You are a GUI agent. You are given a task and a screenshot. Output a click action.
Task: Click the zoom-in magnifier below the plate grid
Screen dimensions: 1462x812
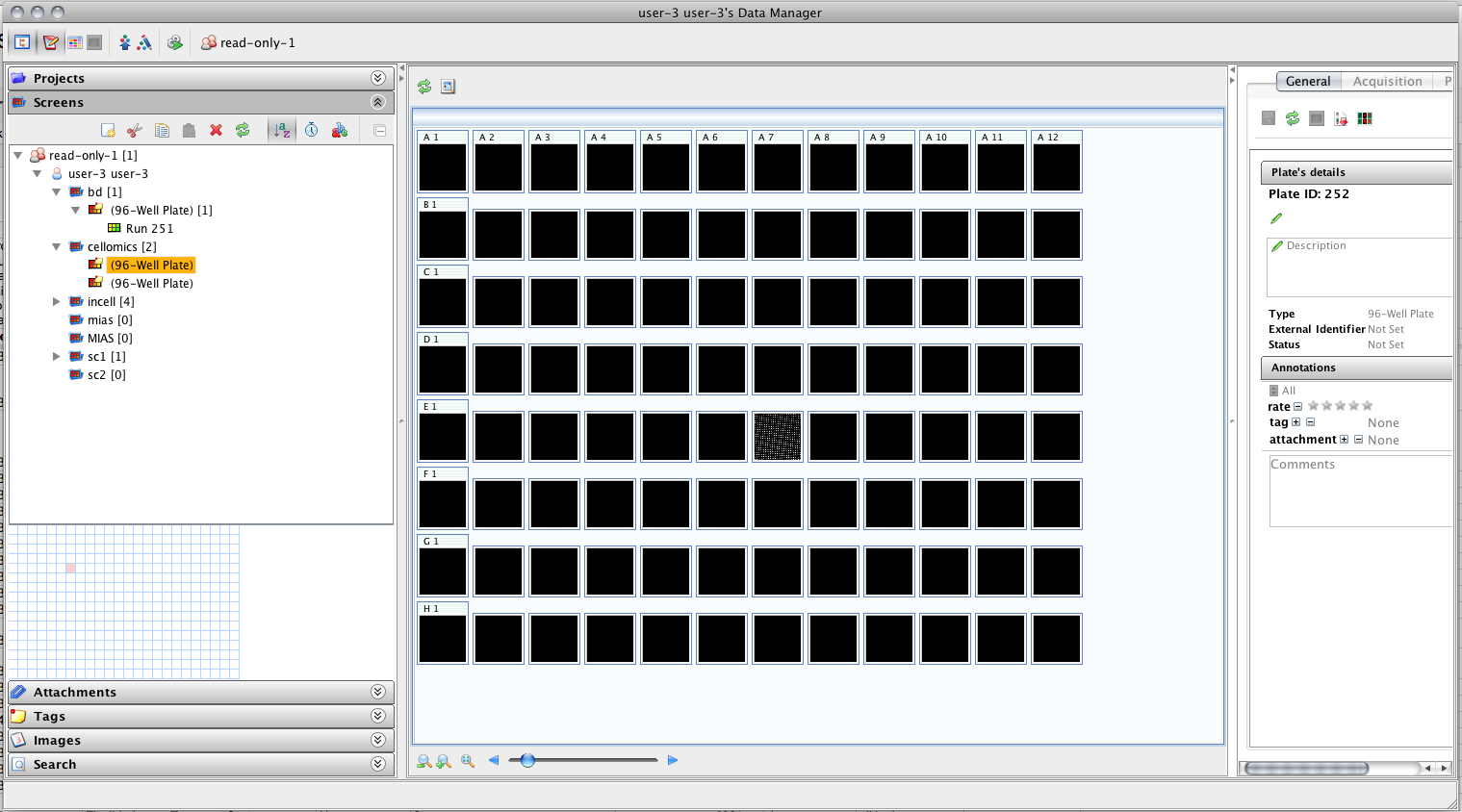pyautogui.click(x=444, y=761)
